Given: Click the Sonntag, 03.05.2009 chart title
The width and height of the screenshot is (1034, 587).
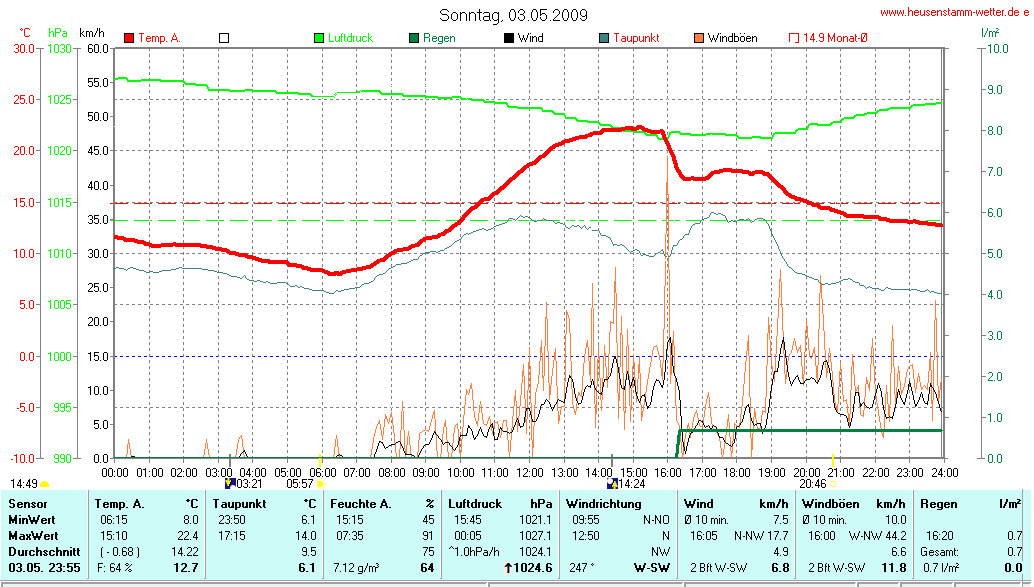Looking at the screenshot, I should pos(514,15).
